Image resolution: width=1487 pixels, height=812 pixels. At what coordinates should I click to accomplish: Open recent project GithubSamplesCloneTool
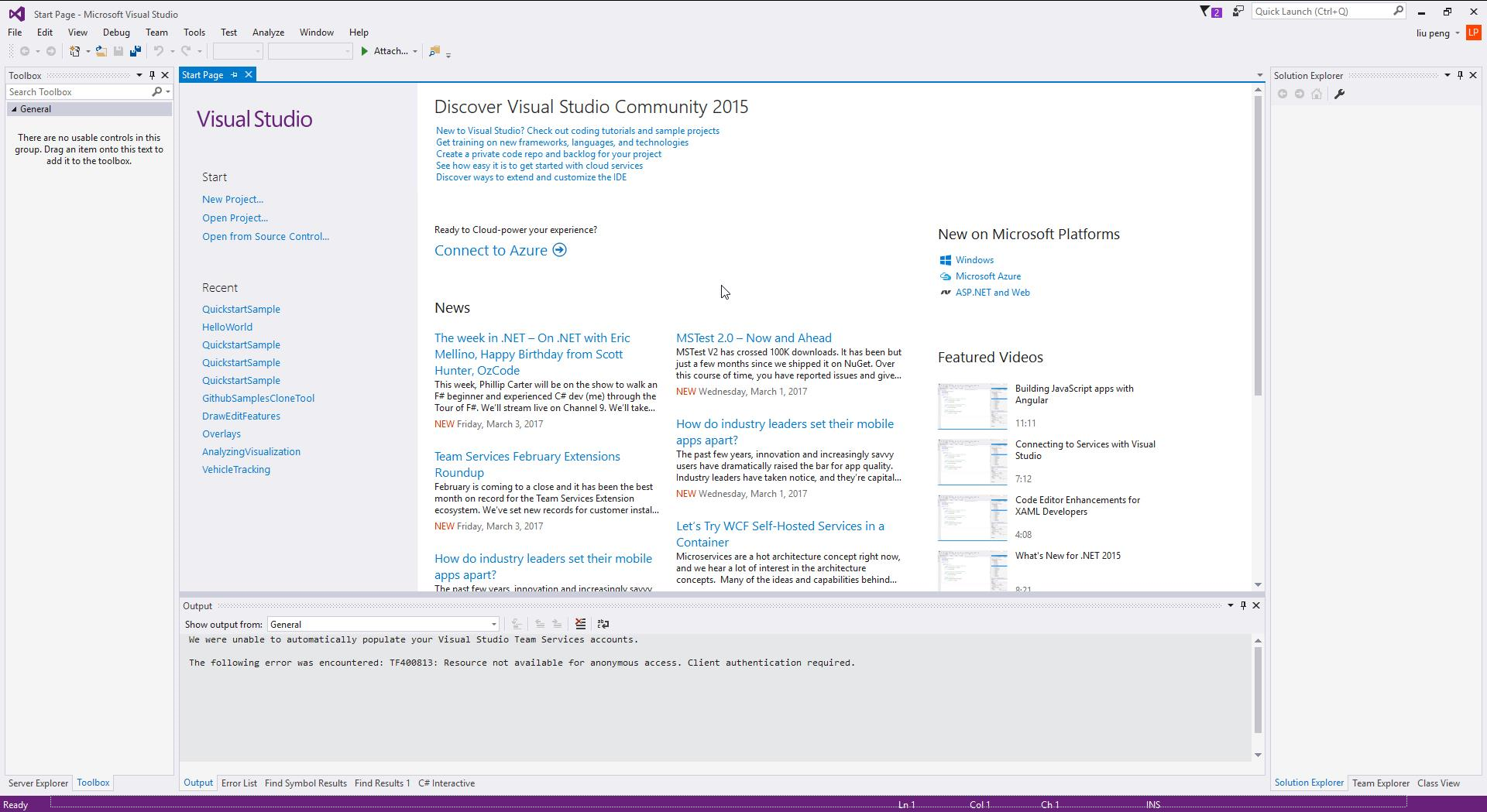[258, 398]
